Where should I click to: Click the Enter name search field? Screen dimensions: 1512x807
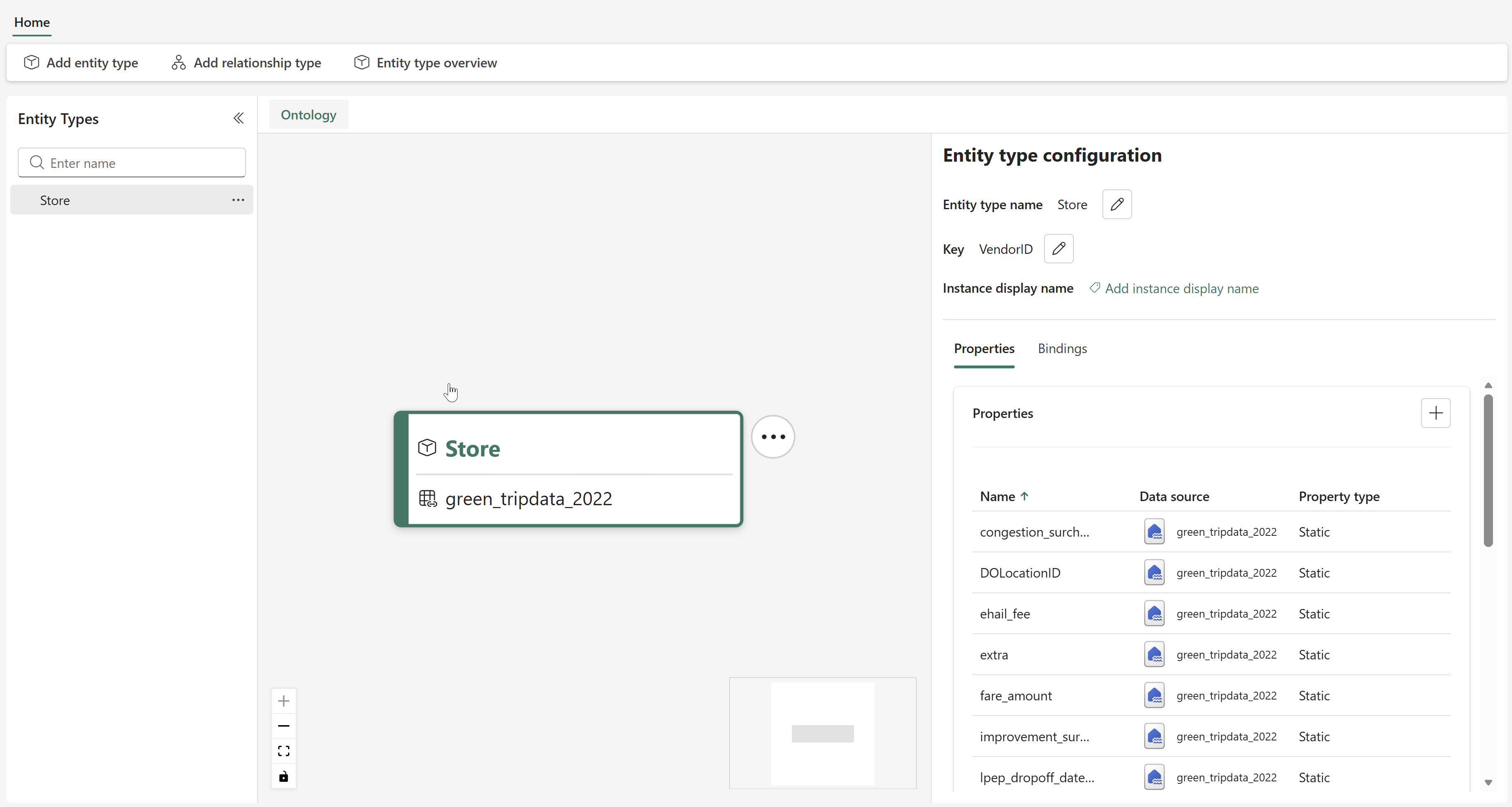point(141,163)
